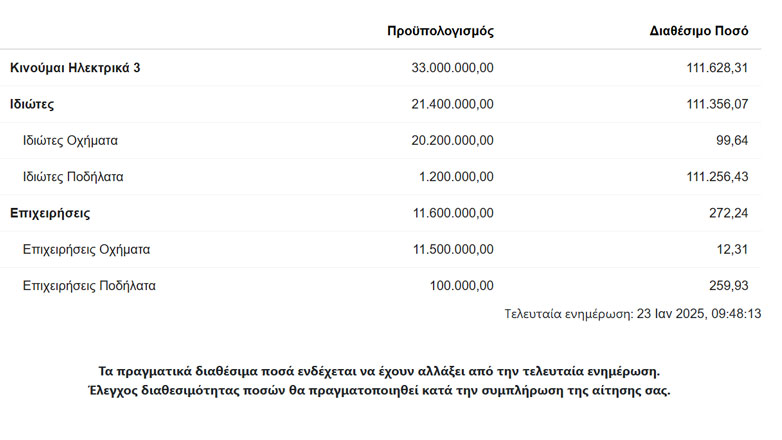Click the 259,93 available amount
Viewport: 782px width, 440px height.
(x=727, y=286)
